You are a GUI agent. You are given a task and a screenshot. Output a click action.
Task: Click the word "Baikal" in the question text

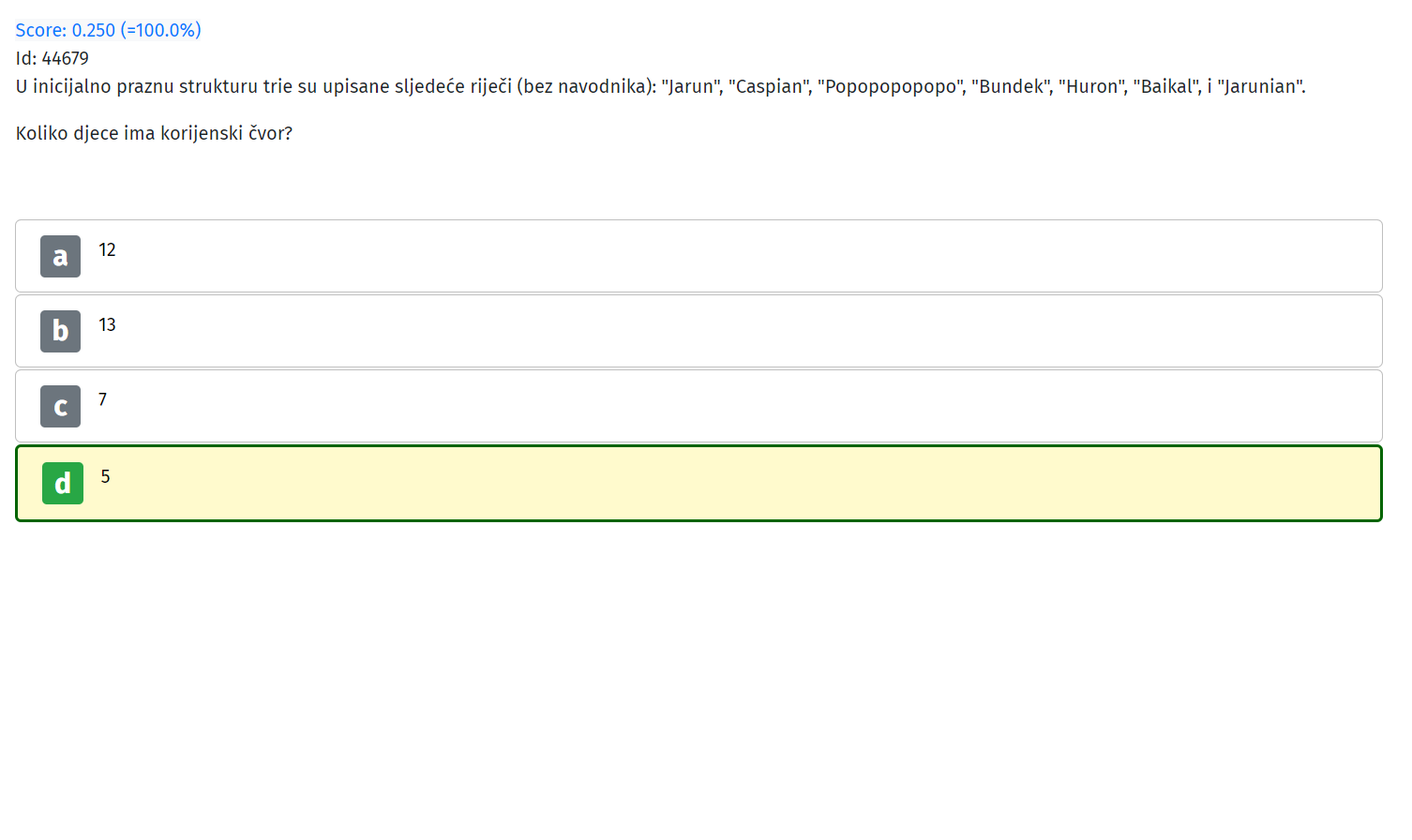click(x=1166, y=87)
